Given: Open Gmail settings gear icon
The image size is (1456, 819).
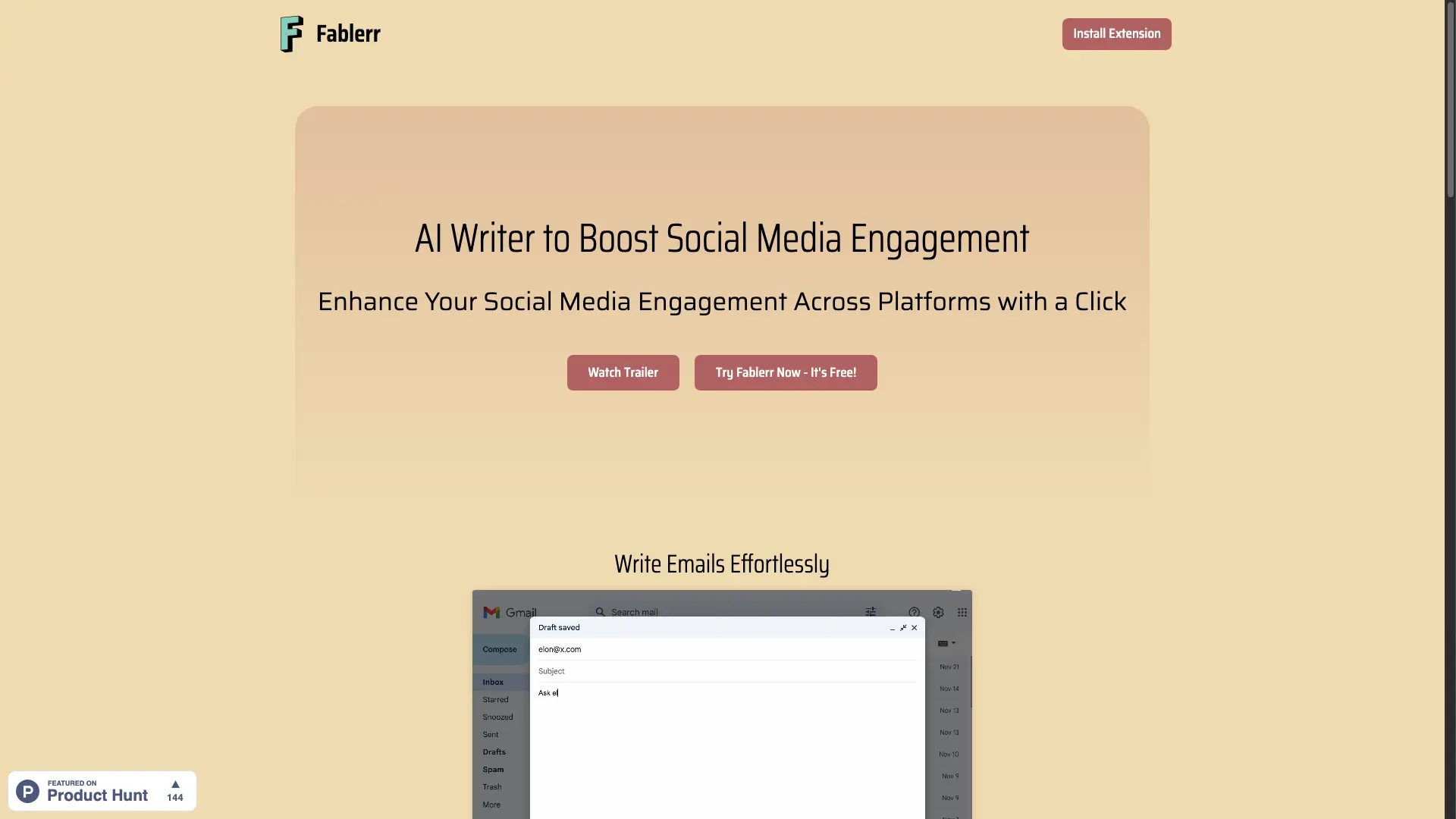Looking at the screenshot, I should click(938, 612).
